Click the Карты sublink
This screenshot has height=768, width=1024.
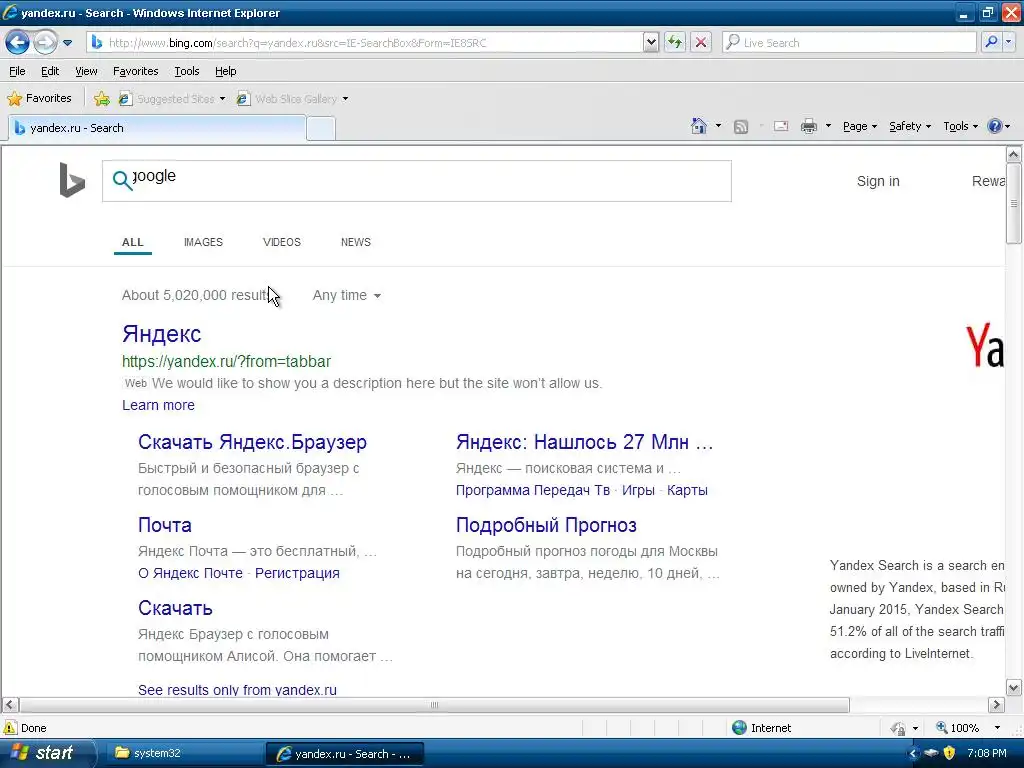(x=687, y=490)
